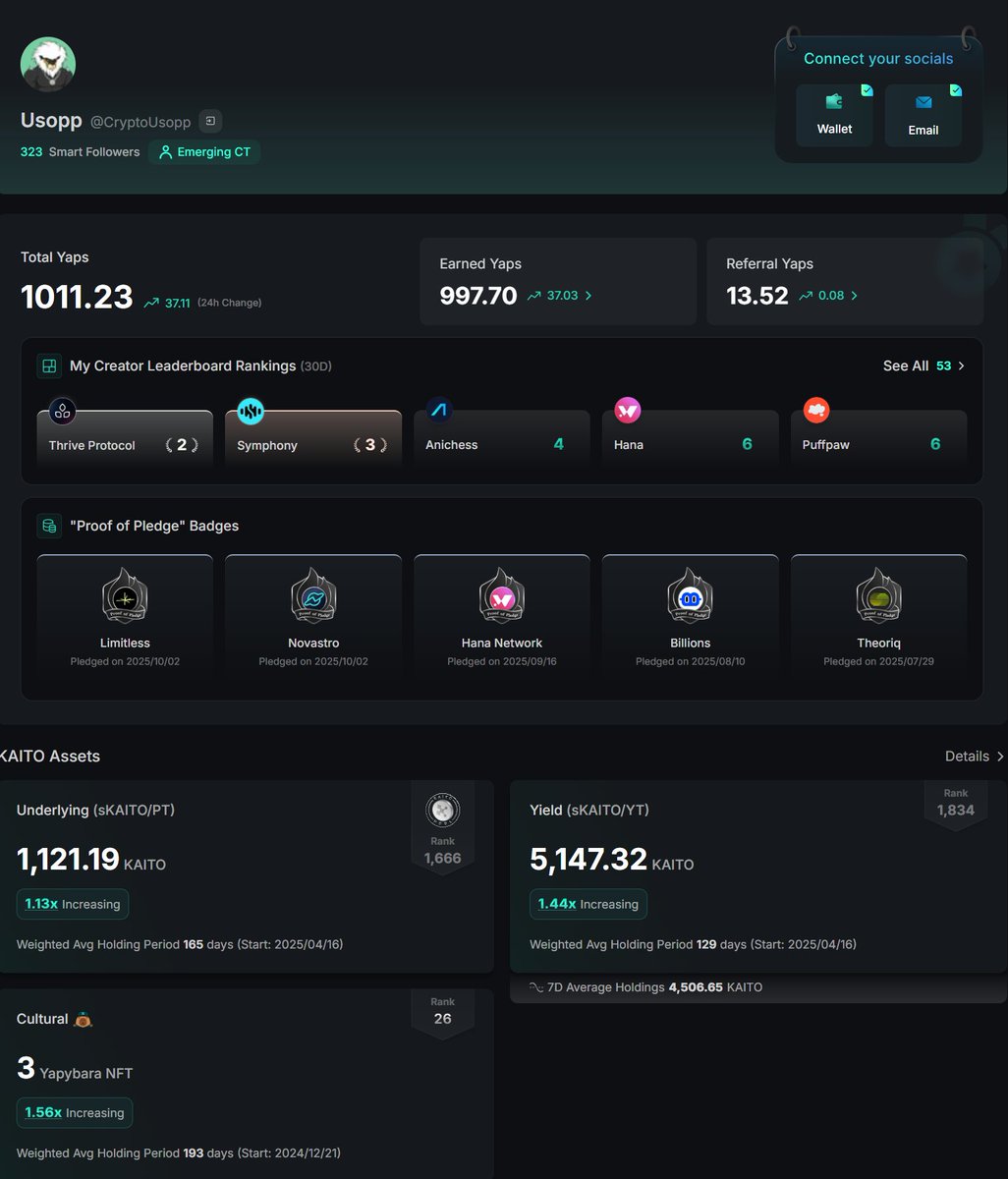Select 'Pledged on 2025/07/29' text

(879, 661)
